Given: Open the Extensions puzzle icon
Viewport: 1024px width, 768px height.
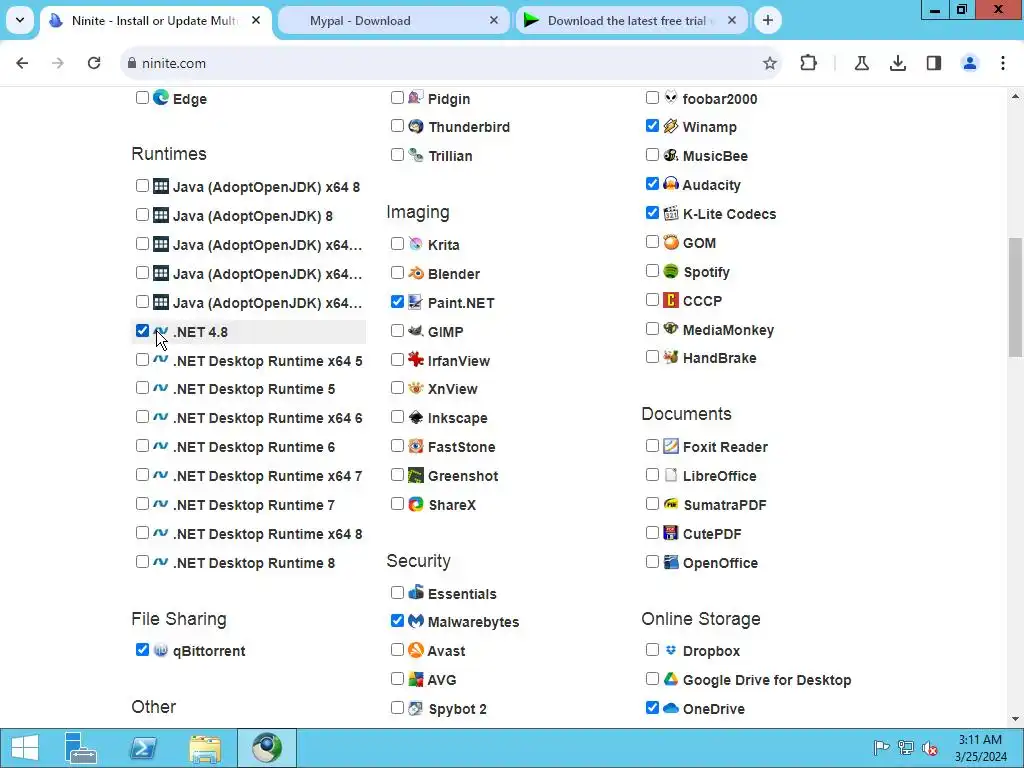Looking at the screenshot, I should pyautogui.click(x=808, y=63).
